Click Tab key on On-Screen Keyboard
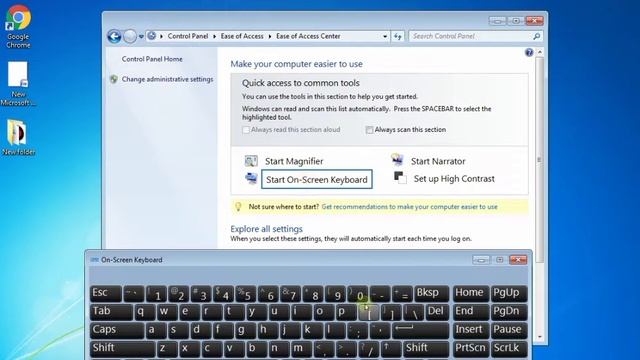Image resolution: width=640 pixels, height=360 pixels. click(x=111, y=312)
